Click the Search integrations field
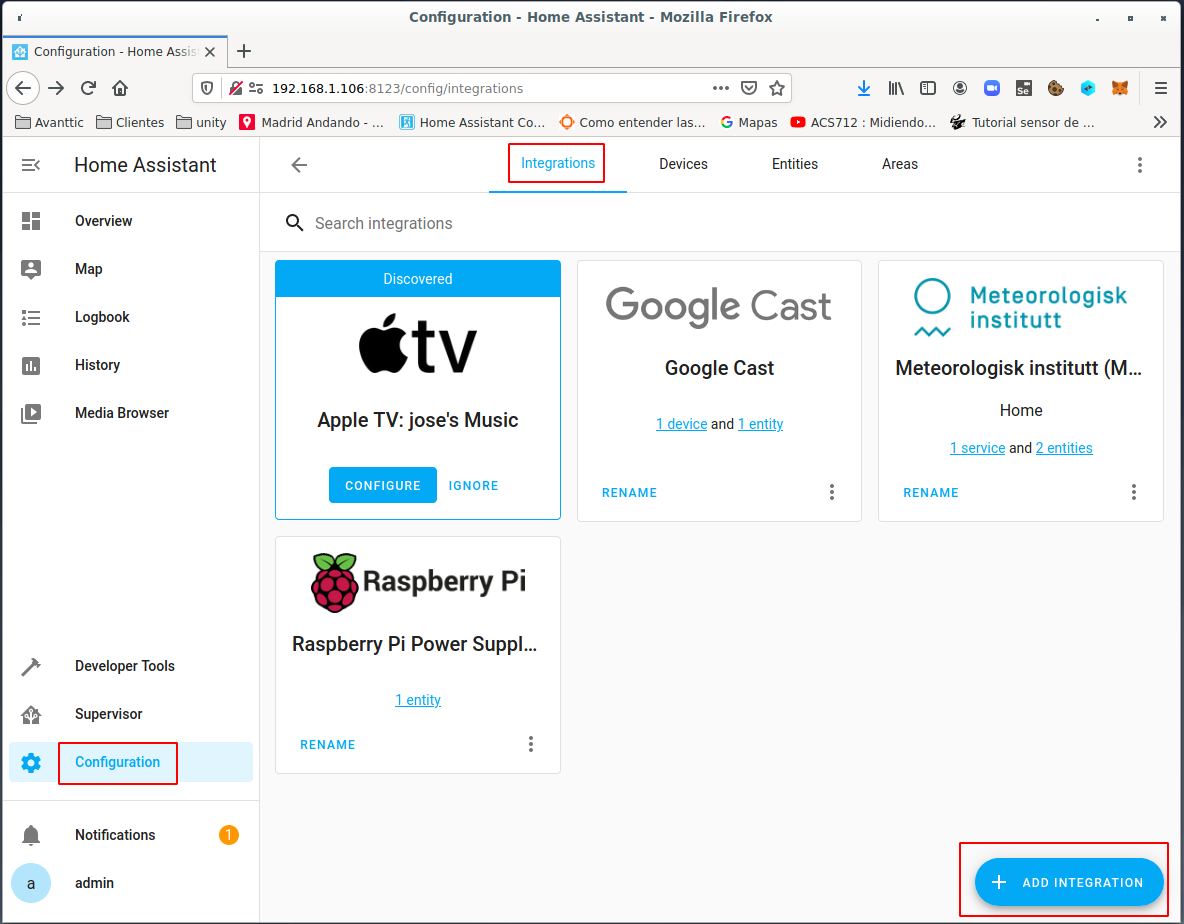 (x=600, y=223)
